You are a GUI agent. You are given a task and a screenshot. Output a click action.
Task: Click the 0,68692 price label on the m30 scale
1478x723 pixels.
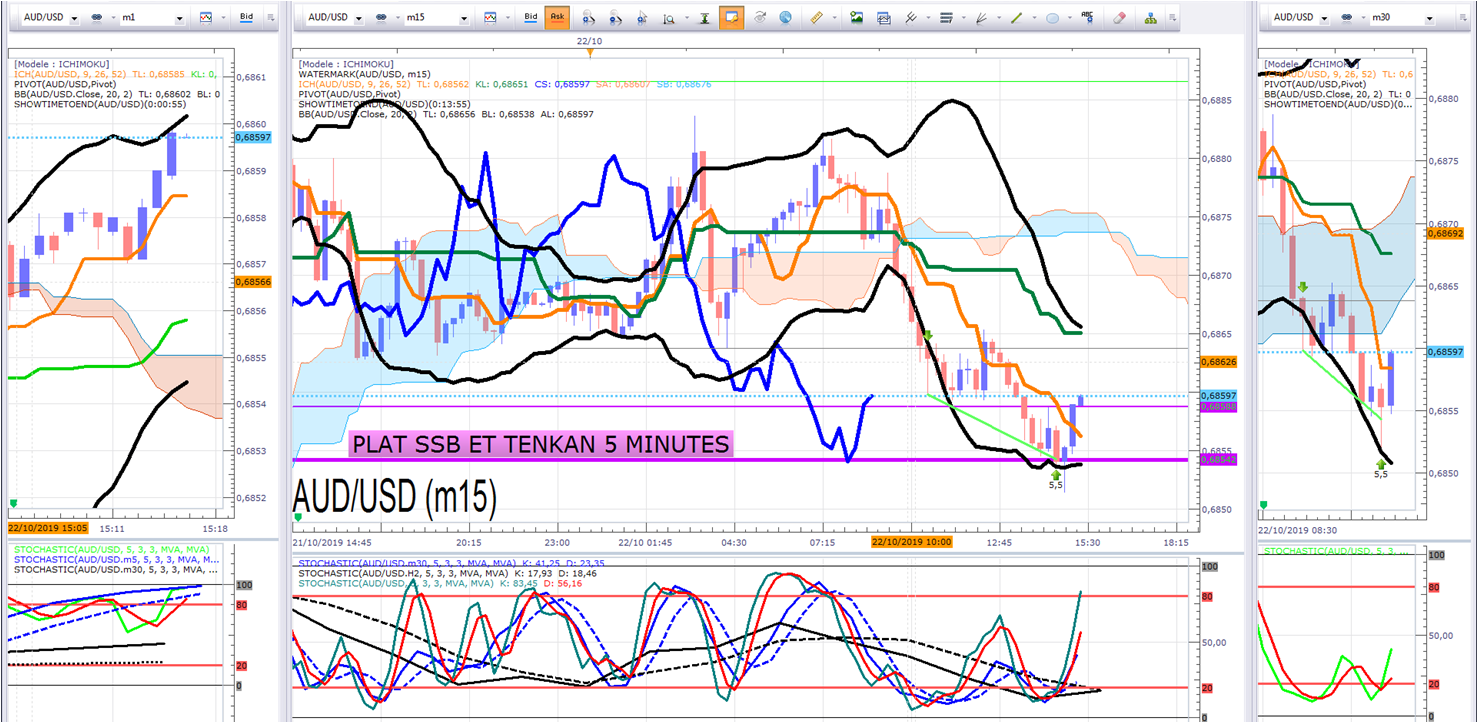click(1447, 233)
